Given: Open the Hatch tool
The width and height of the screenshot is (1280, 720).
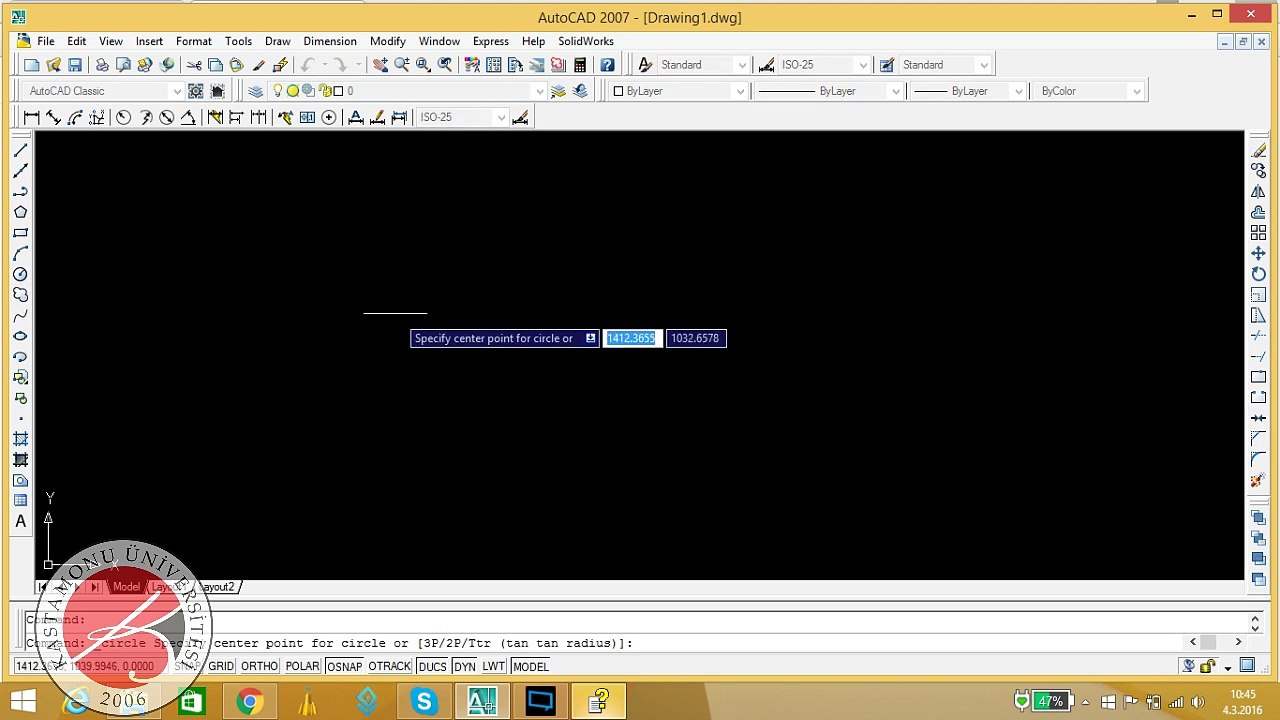Looking at the screenshot, I should [20, 439].
